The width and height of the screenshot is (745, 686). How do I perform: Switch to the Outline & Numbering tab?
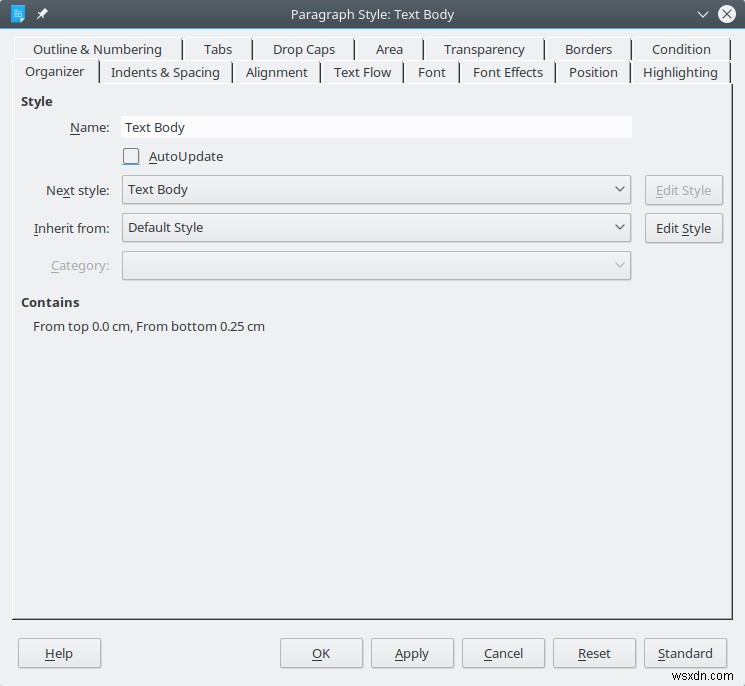click(x=97, y=49)
